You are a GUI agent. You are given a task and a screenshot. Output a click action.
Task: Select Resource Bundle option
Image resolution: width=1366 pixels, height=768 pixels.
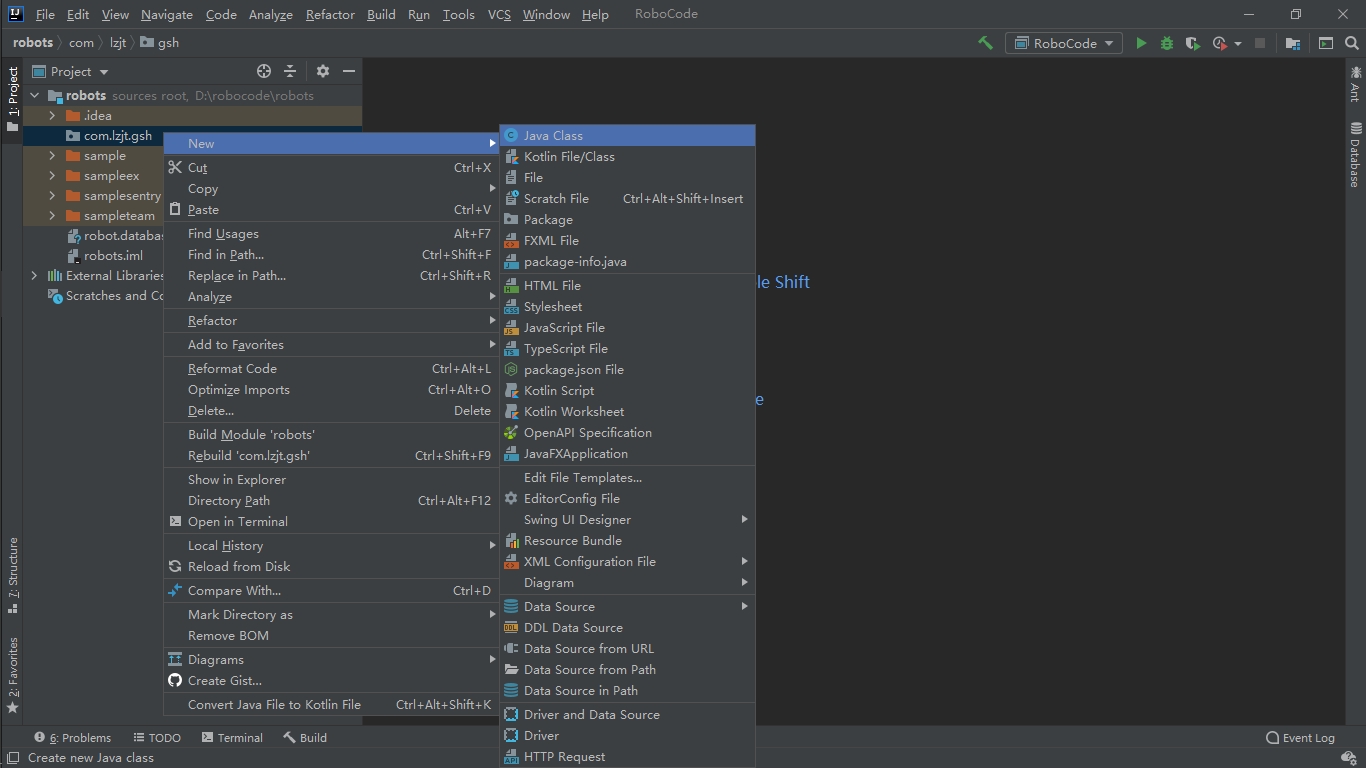tap(627, 540)
